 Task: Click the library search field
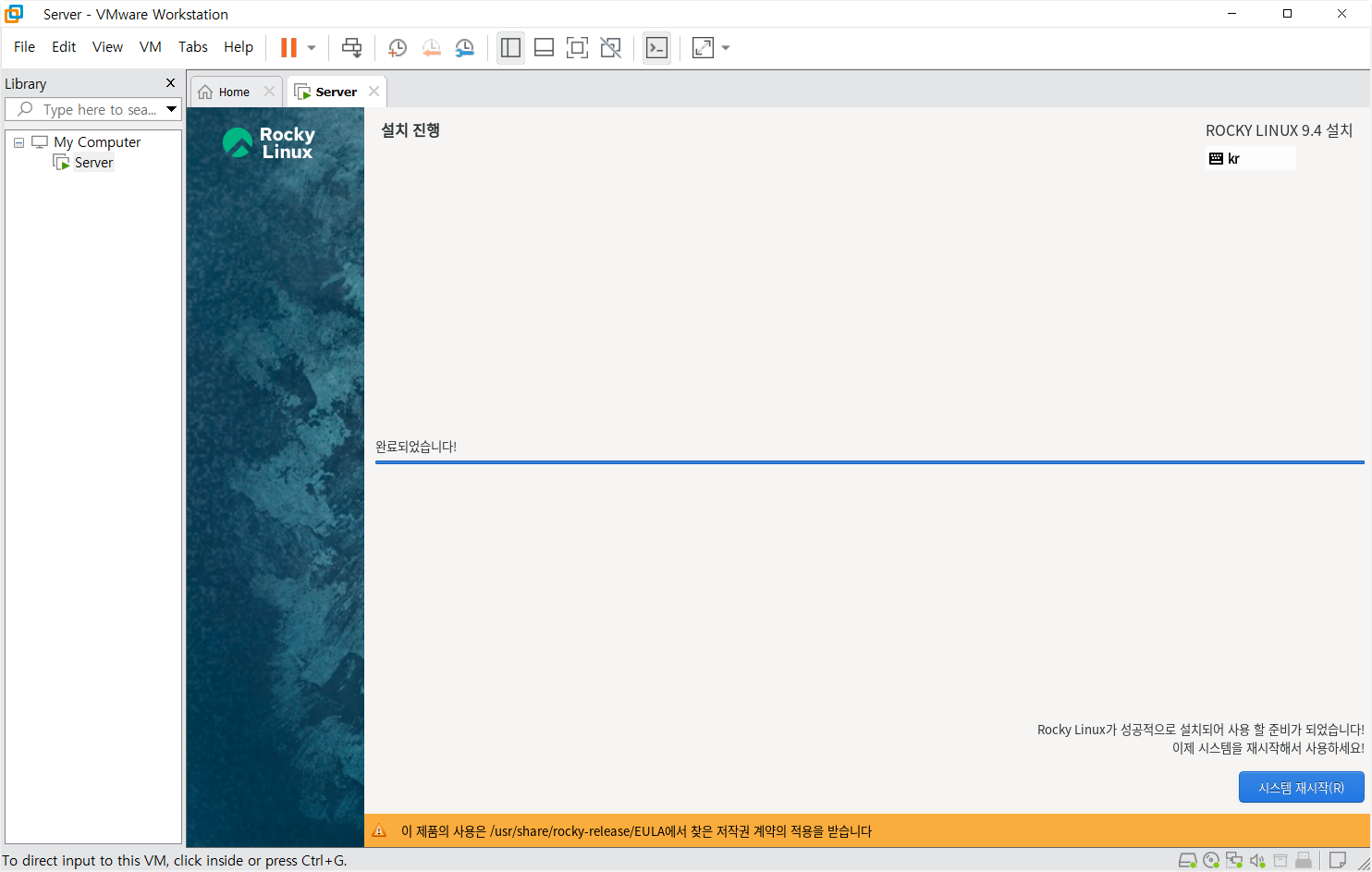[x=92, y=109]
